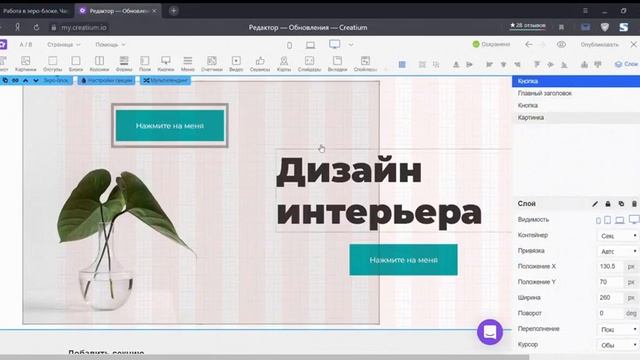Select Картинка layer in list
This screenshot has width=640, height=360.
coord(576,118)
